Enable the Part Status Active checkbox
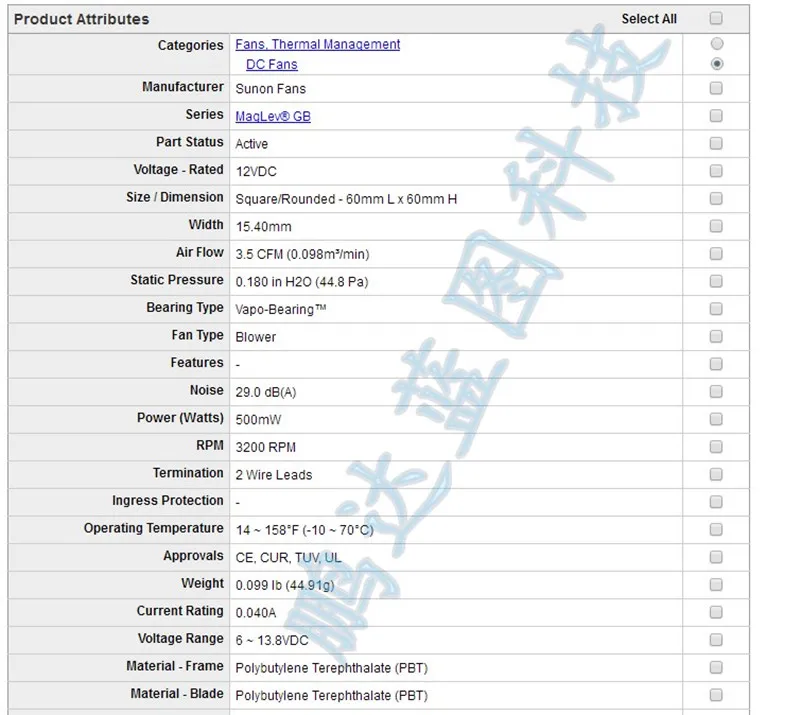The height and width of the screenshot is (715, 800). pyautogui.click(x=716, y=143)
